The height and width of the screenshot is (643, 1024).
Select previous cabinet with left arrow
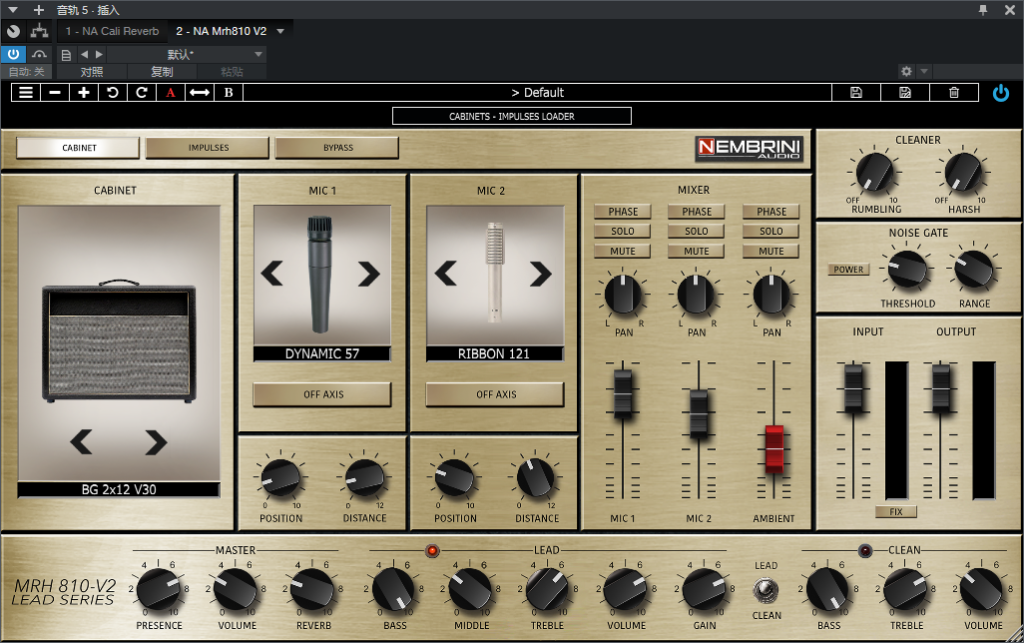82,442
